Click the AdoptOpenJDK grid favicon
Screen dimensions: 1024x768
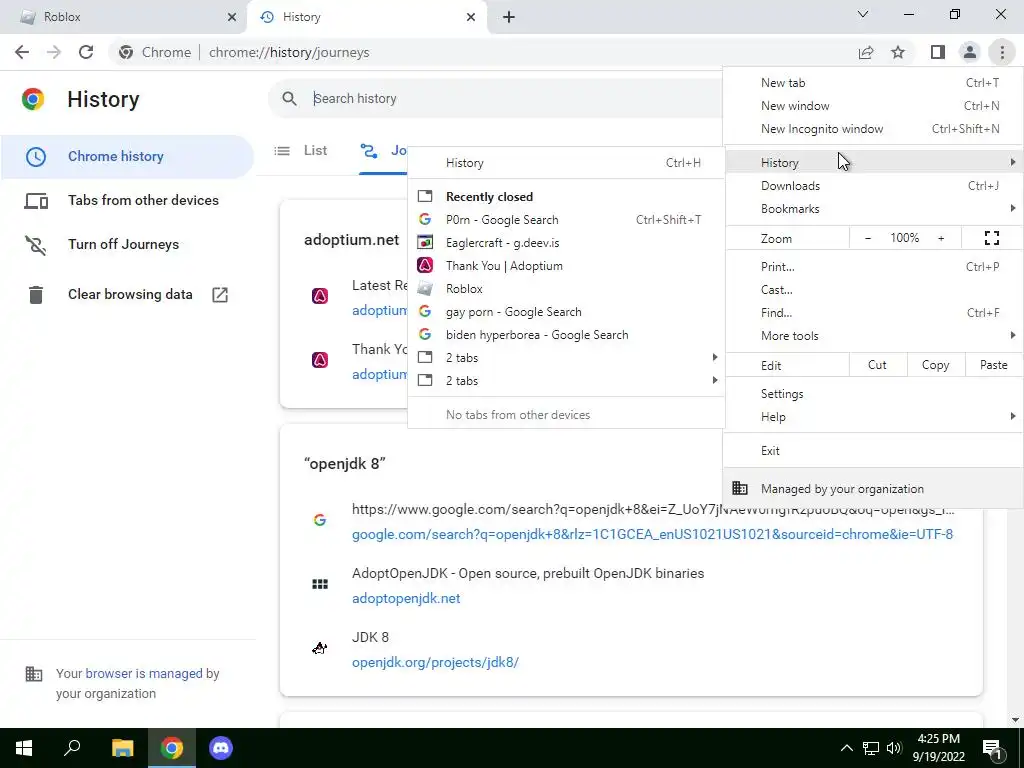[320, 584]
